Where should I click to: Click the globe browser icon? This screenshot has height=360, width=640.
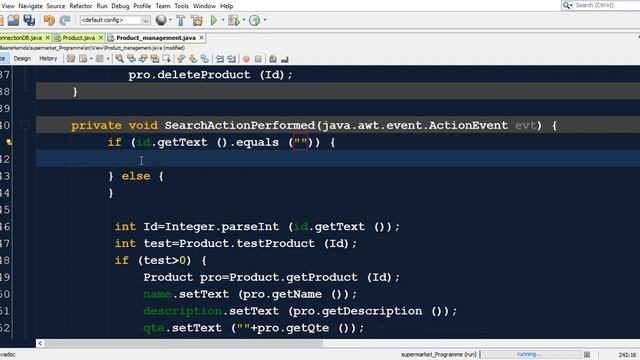[161, 20]
